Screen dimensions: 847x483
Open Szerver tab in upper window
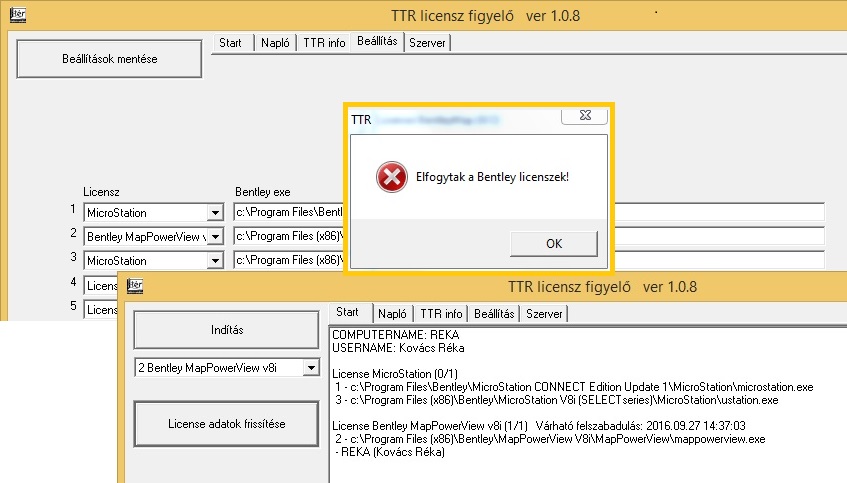click(427, 42)
